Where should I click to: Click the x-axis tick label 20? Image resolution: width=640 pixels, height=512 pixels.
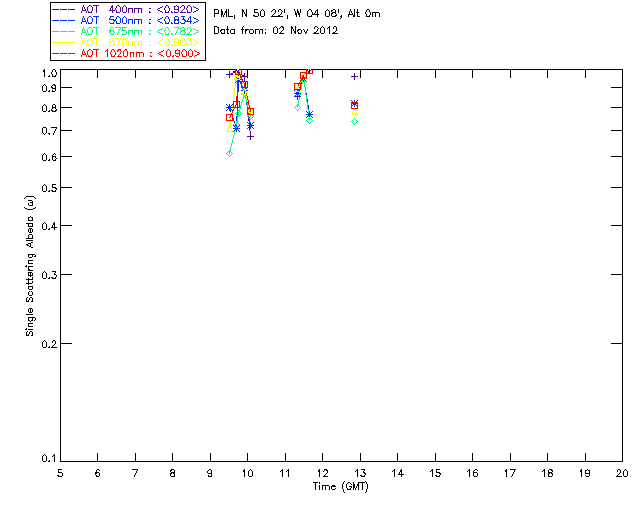pos(622,473)
